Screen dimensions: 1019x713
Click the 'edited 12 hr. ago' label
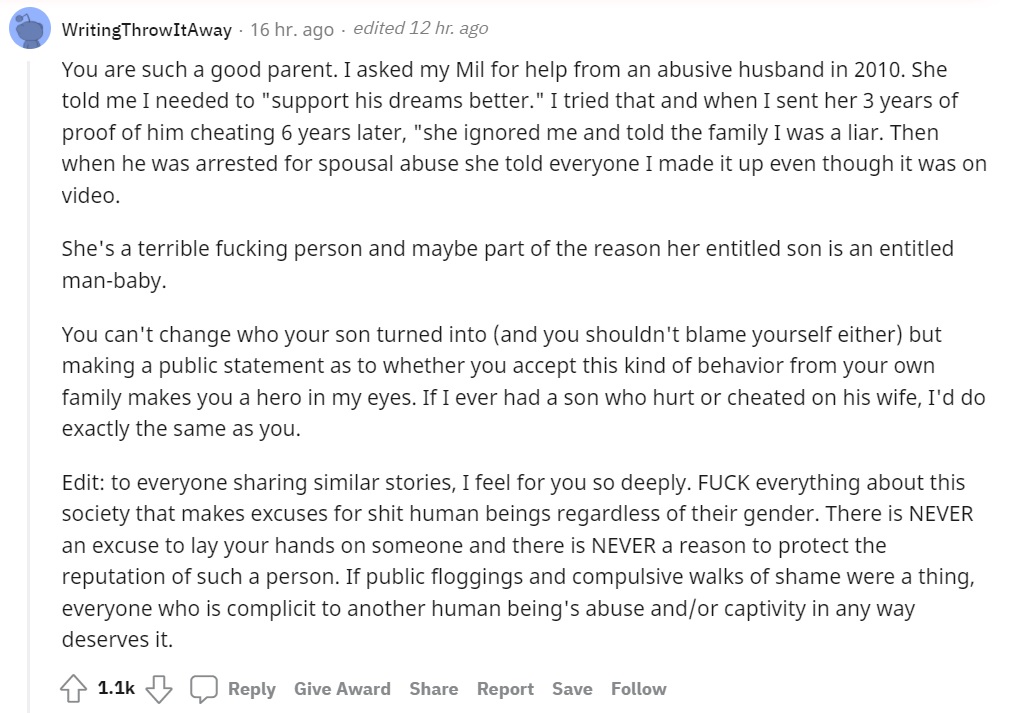click(x=420, y=29)
